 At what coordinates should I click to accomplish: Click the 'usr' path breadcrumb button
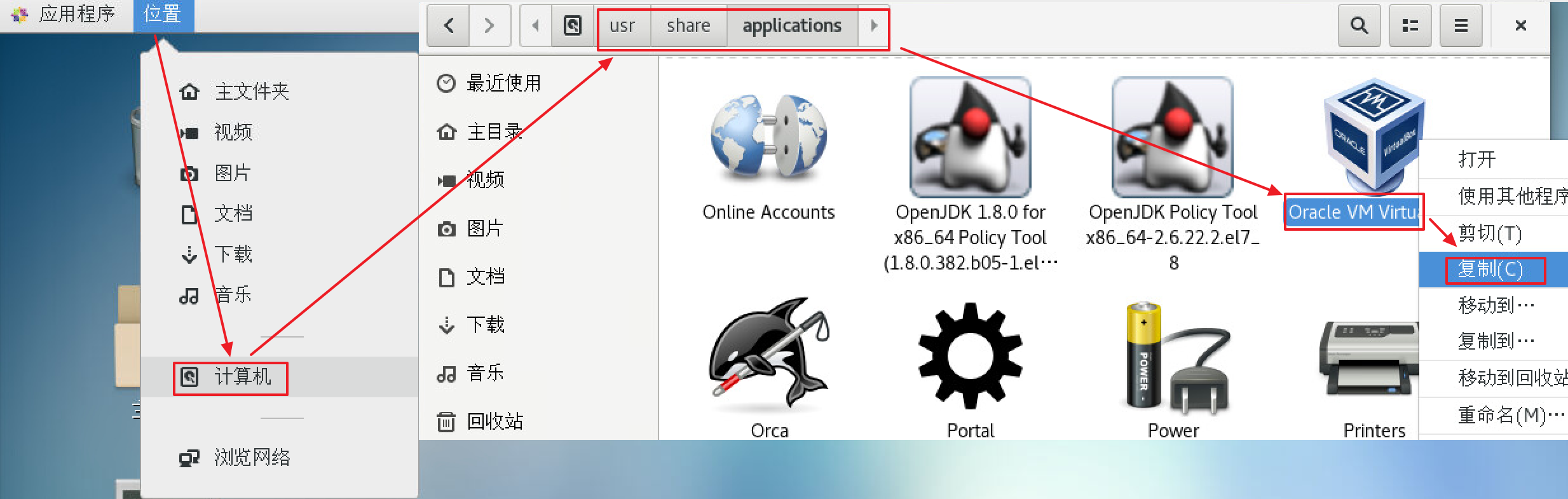tap(622, 25)
